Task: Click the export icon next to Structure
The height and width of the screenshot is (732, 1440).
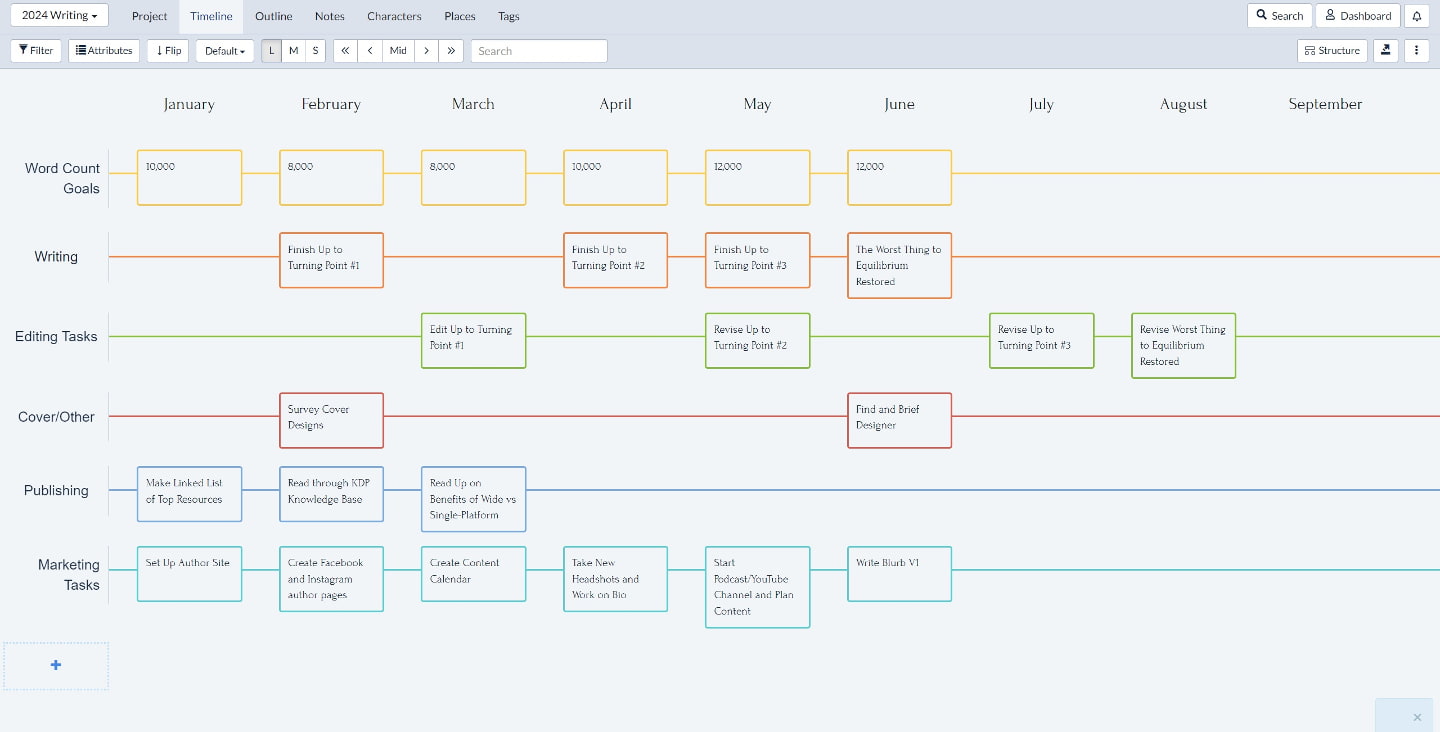Action: pos(1386,50)
